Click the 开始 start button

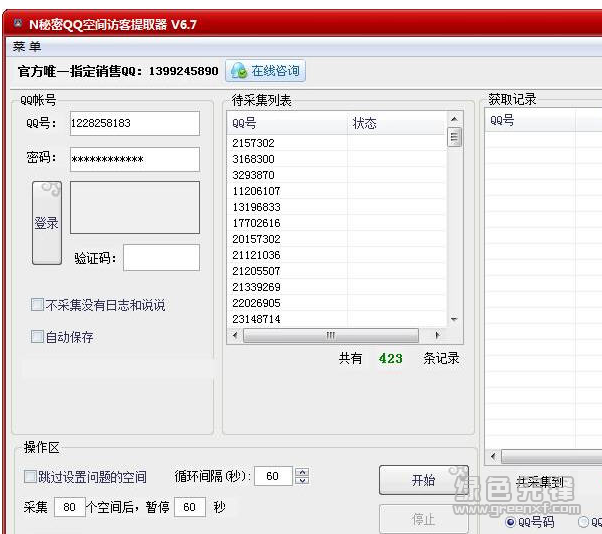click(x=423, y=480)
